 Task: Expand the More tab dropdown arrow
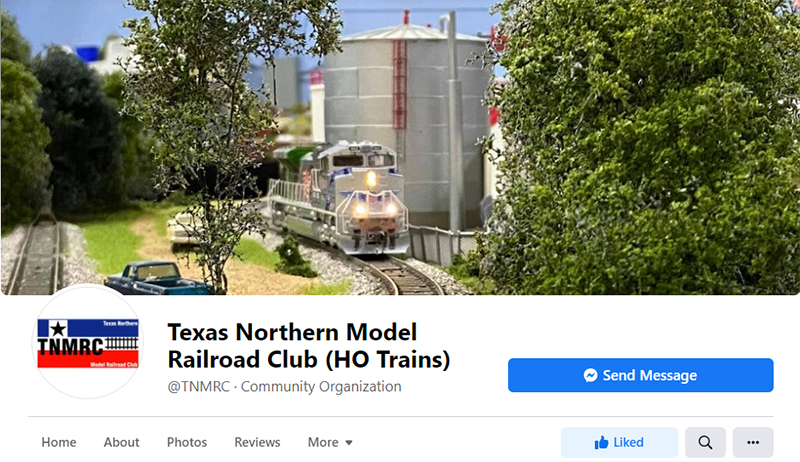[349, 443]
